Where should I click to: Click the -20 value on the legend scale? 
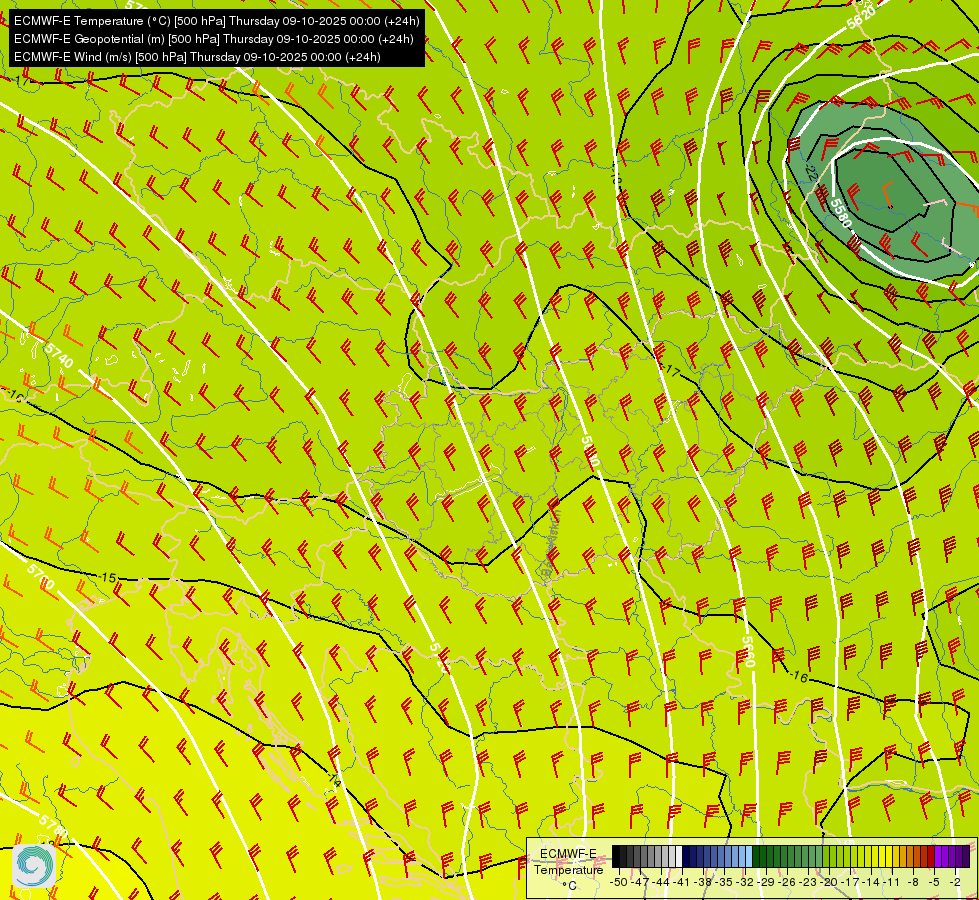829,882
